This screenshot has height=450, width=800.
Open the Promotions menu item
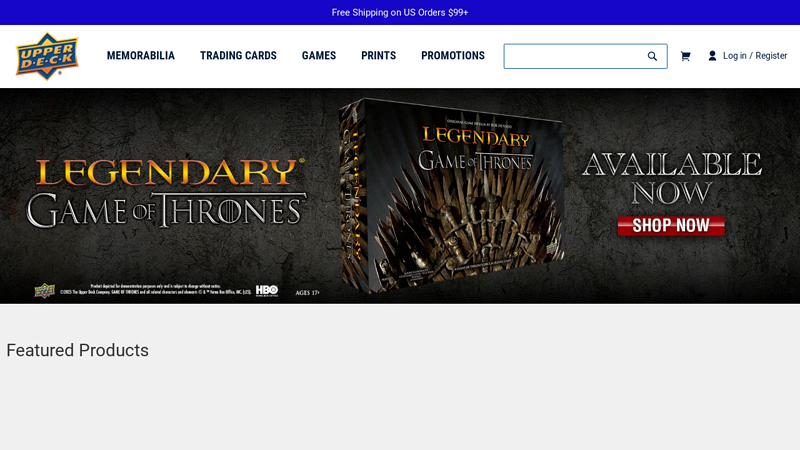[452, 56]
